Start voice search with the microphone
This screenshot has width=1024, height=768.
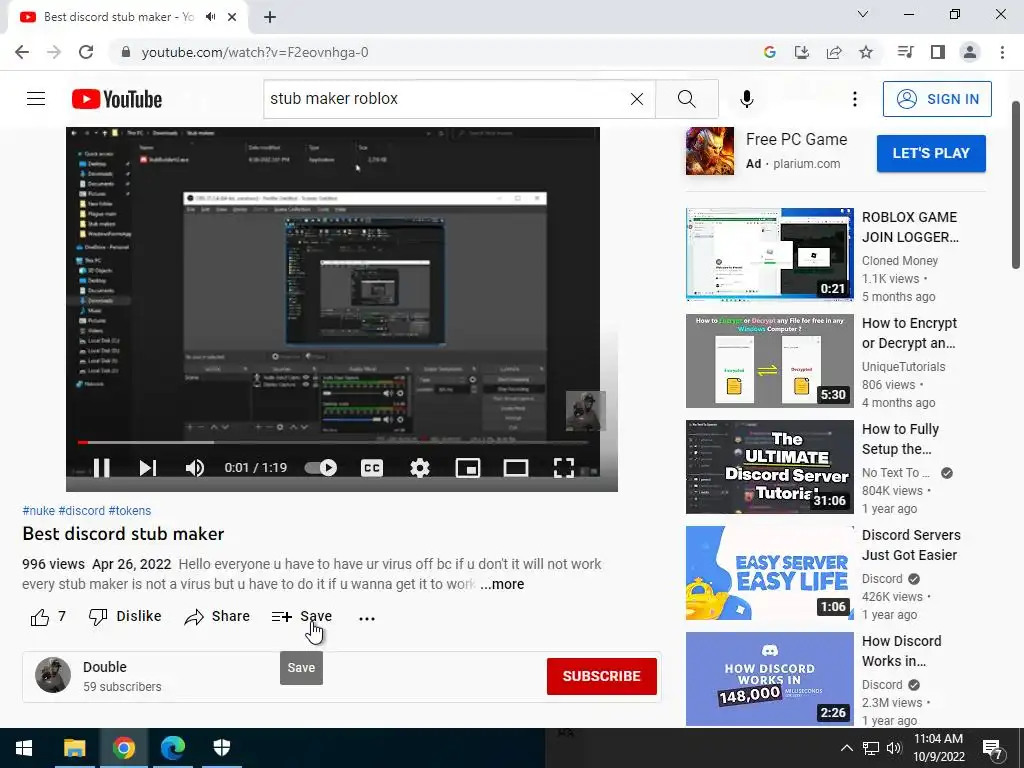pos(747,99)
